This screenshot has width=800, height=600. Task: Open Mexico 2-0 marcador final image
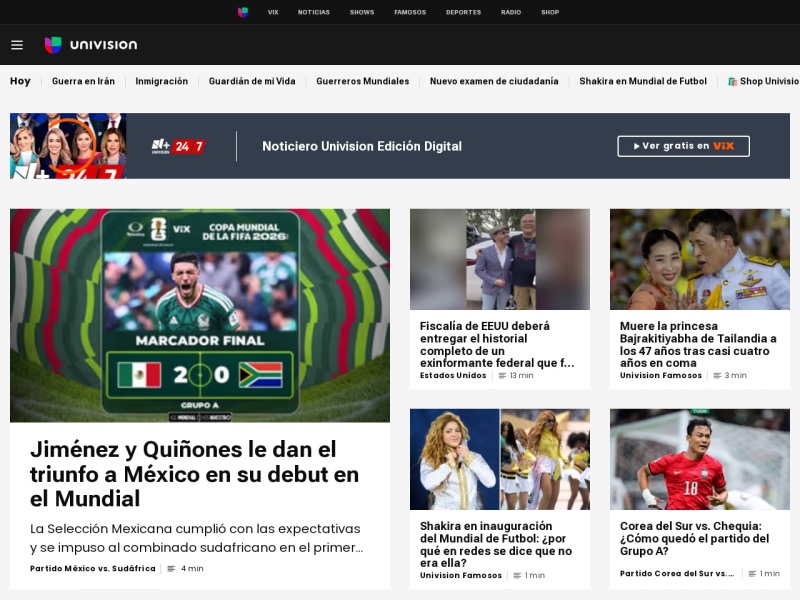coord(200,315)
